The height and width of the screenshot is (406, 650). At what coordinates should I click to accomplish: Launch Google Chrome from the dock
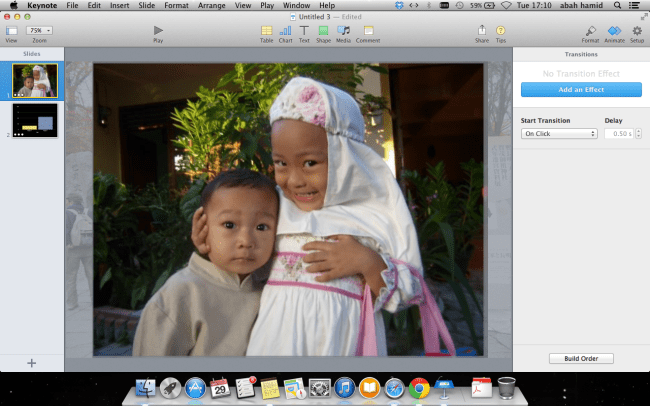(x=419, y=387)
